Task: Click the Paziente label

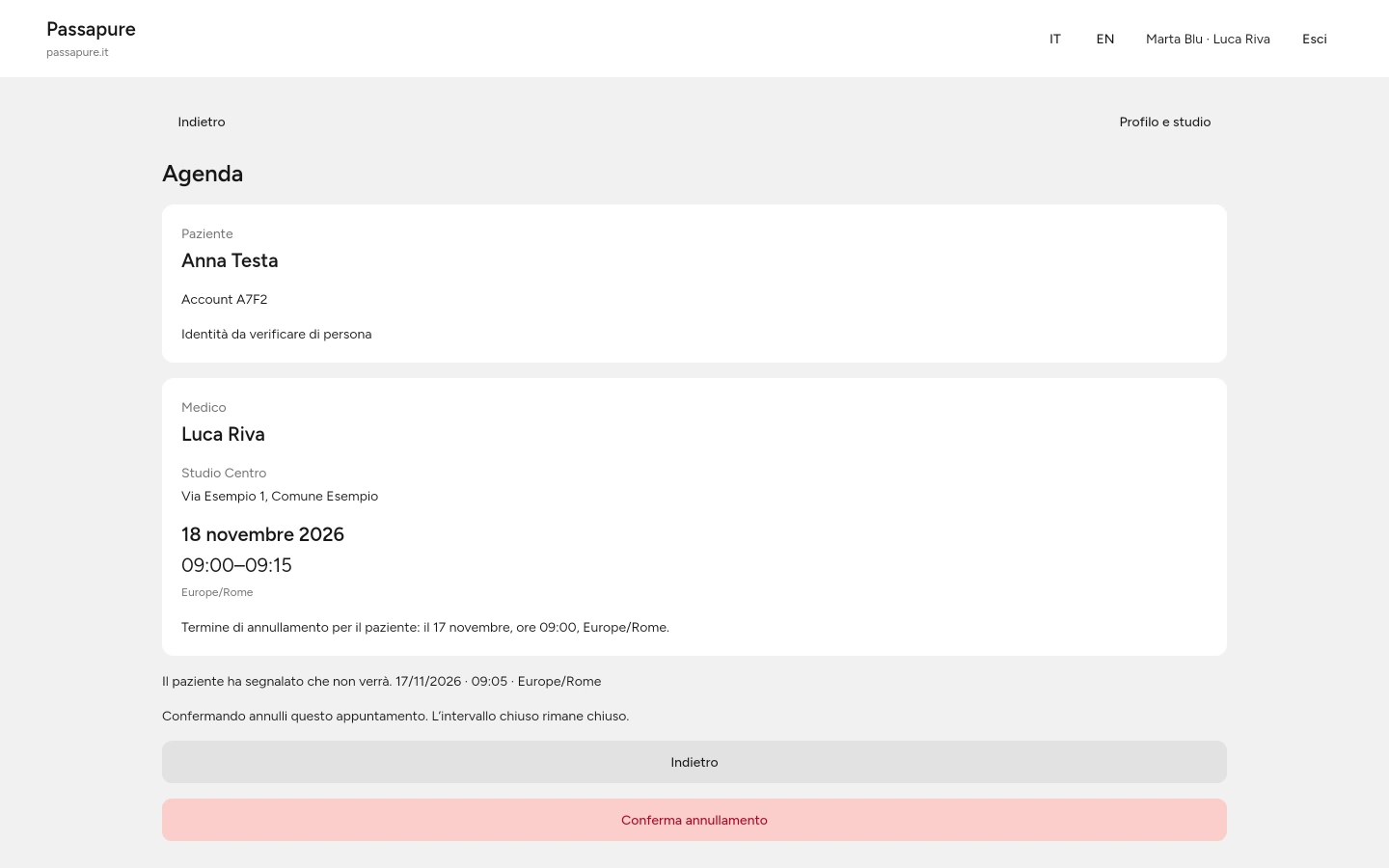Action: [x=207, y=233]
